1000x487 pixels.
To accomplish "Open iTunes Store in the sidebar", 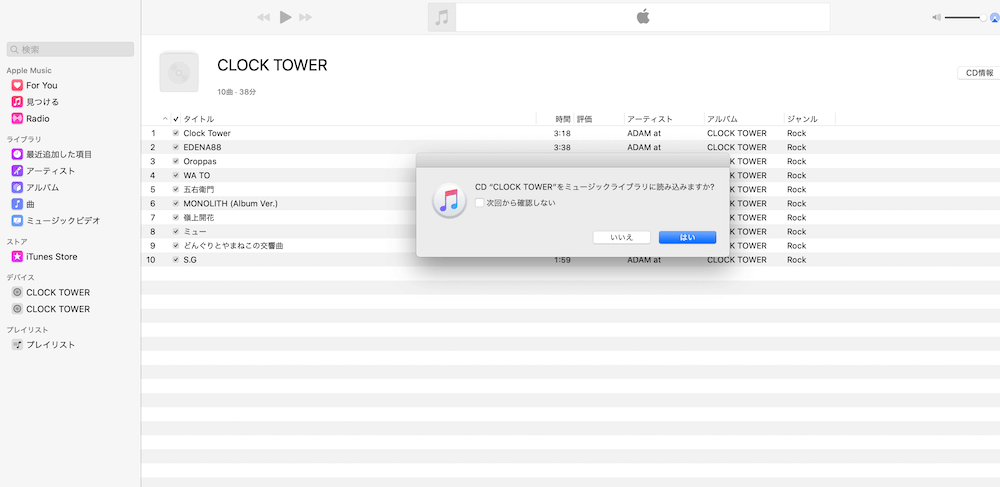I will pyautogui.click(x=52, y=257).
